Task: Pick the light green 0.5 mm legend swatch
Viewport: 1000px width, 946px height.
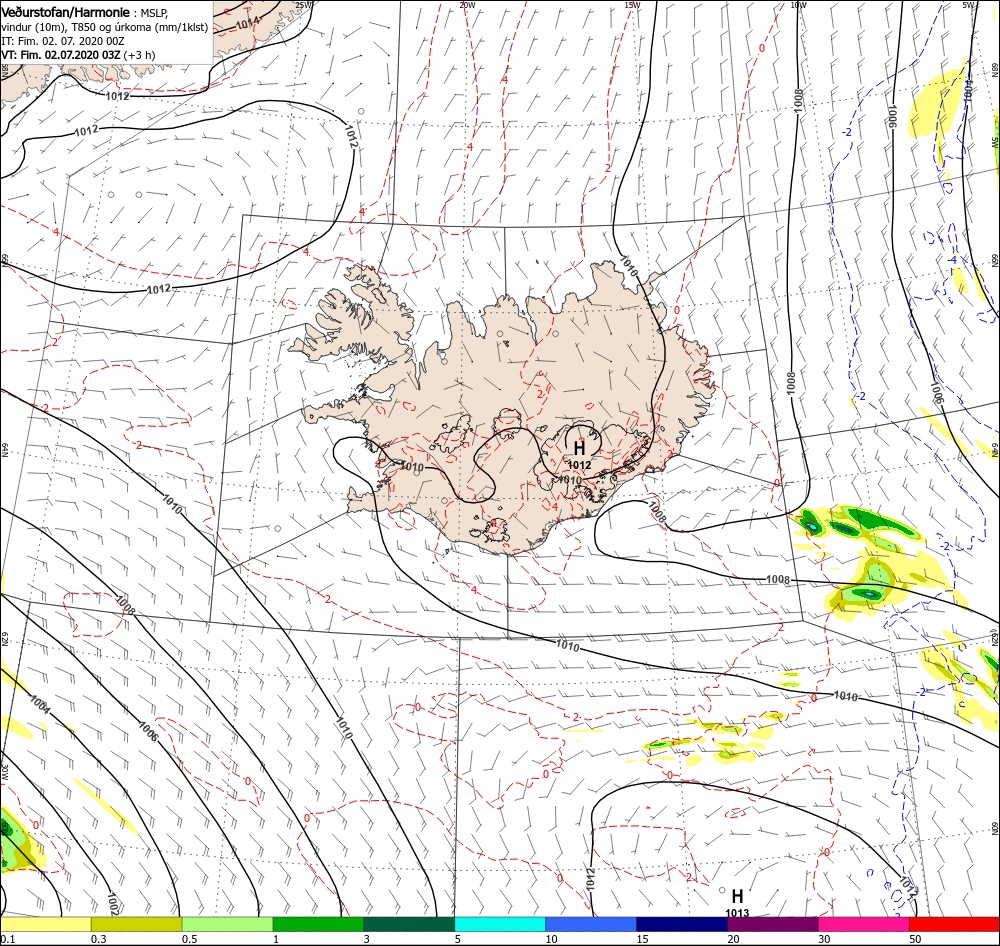Action: coord(227,924)
